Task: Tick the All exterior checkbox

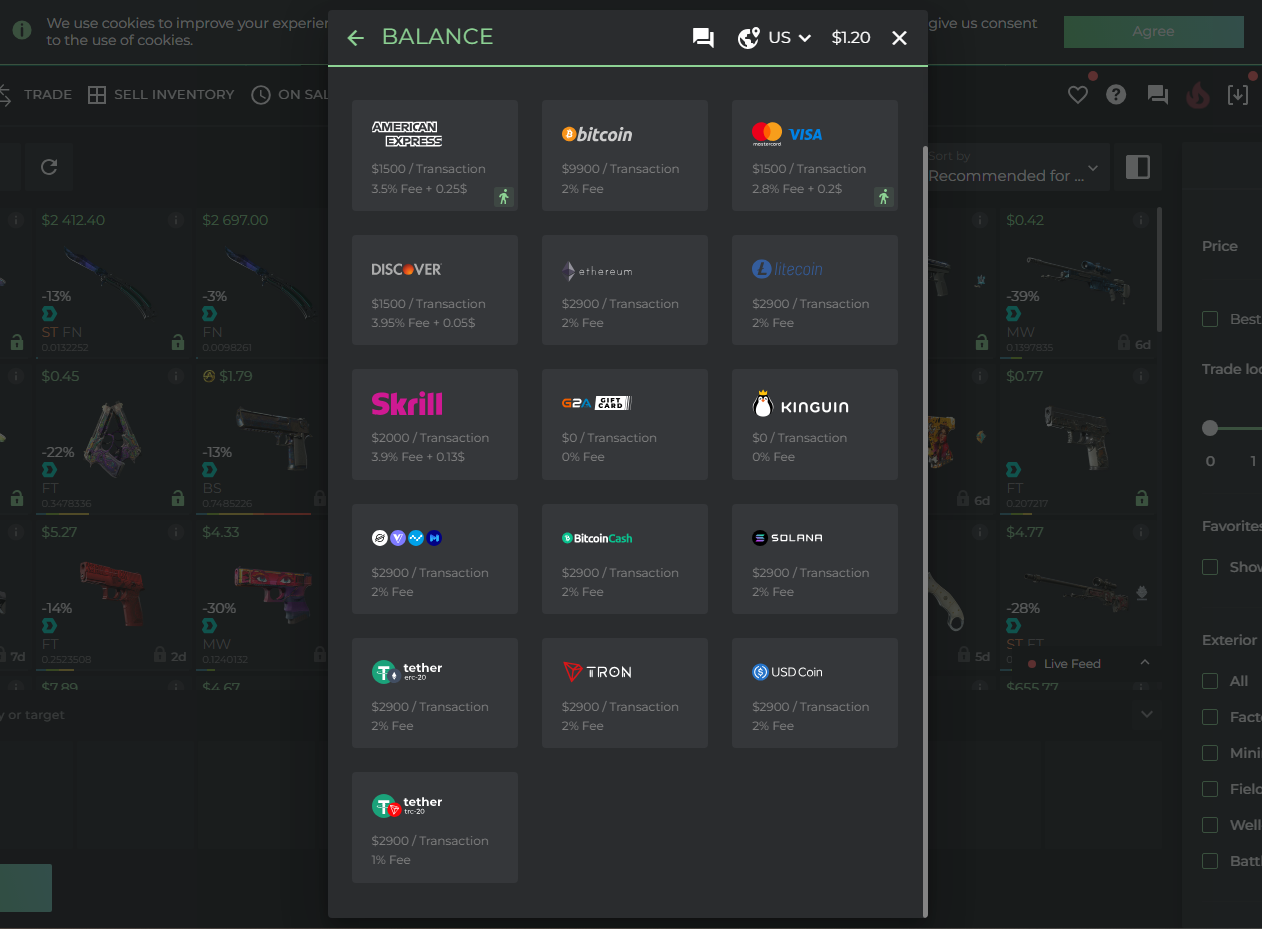Action: click(1210, 681)
